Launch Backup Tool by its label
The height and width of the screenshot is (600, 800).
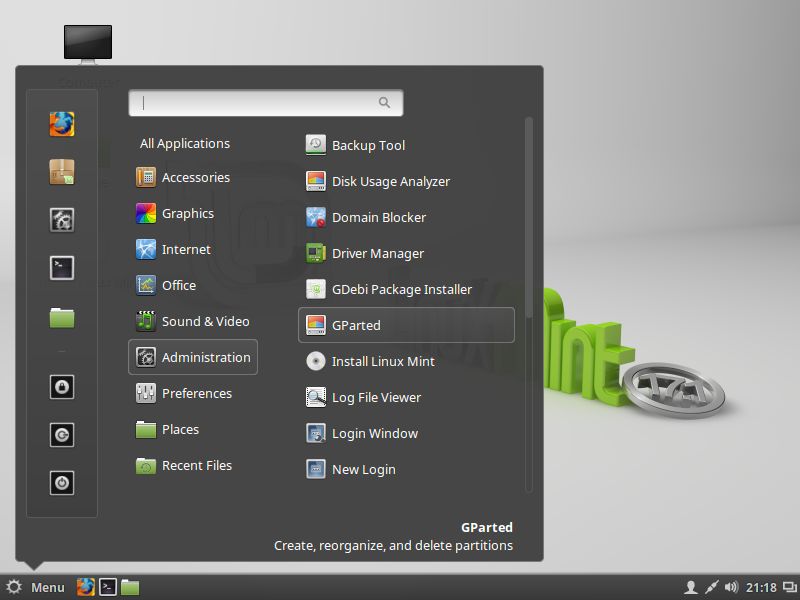[368, 145]
